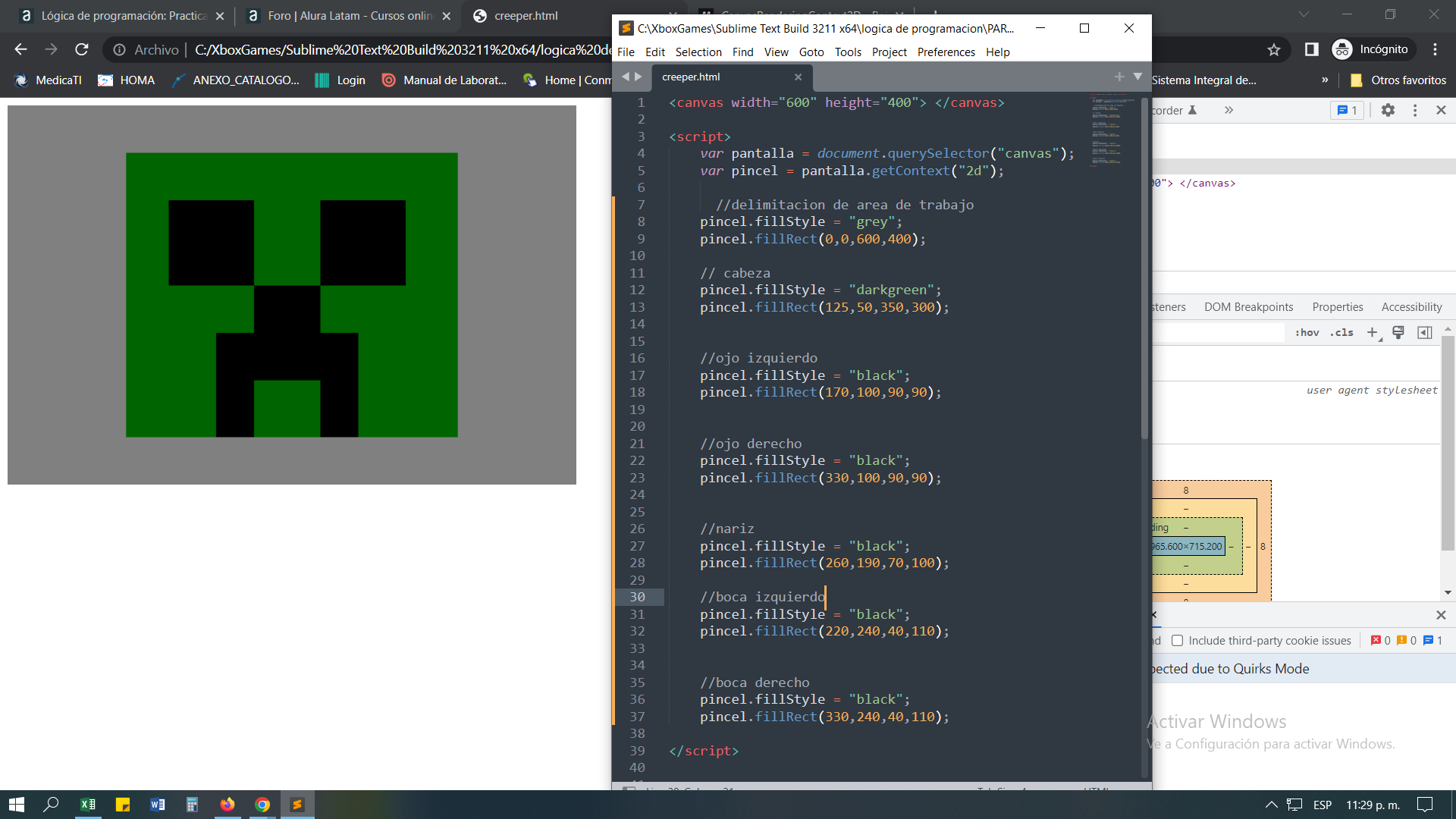This screenshot has width=1456, height=819.
Task: Open Sublime Text File menu
Action: click(626, 52)
